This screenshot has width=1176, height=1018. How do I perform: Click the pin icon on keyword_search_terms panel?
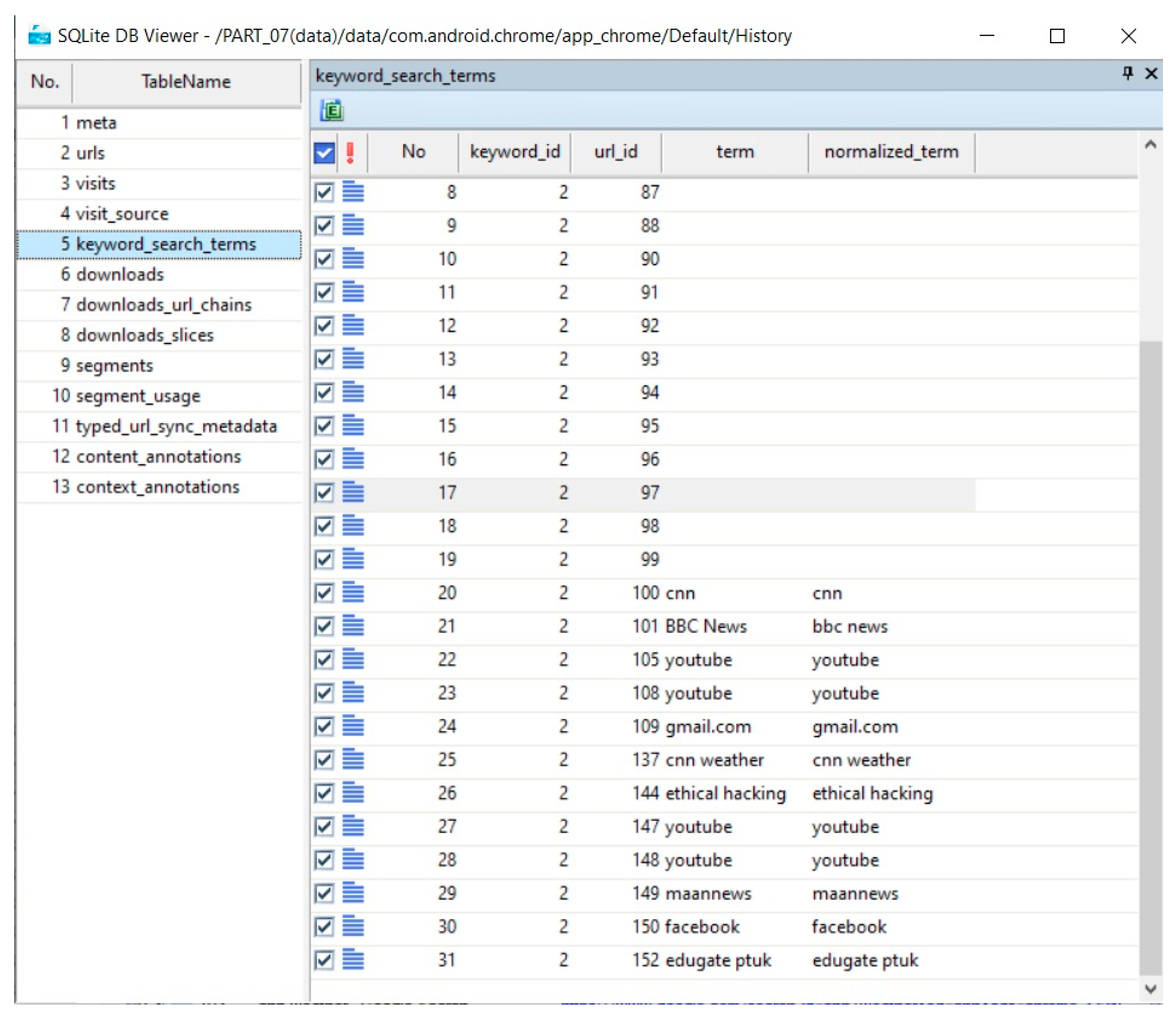(x=1128, y=73)
